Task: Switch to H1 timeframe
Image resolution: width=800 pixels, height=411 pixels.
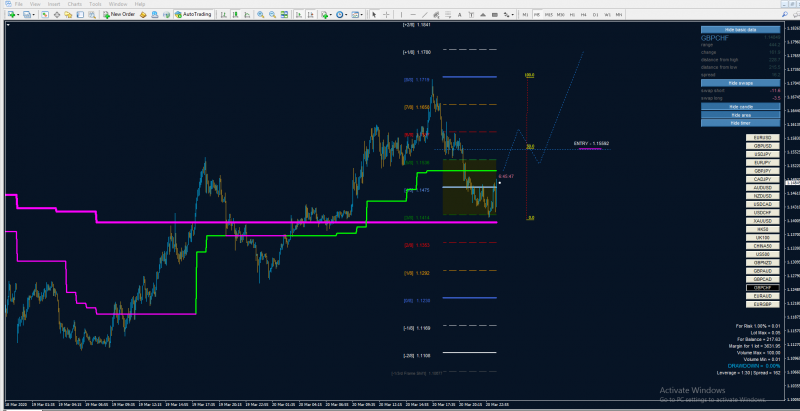Action: click(x=572, y=15)
